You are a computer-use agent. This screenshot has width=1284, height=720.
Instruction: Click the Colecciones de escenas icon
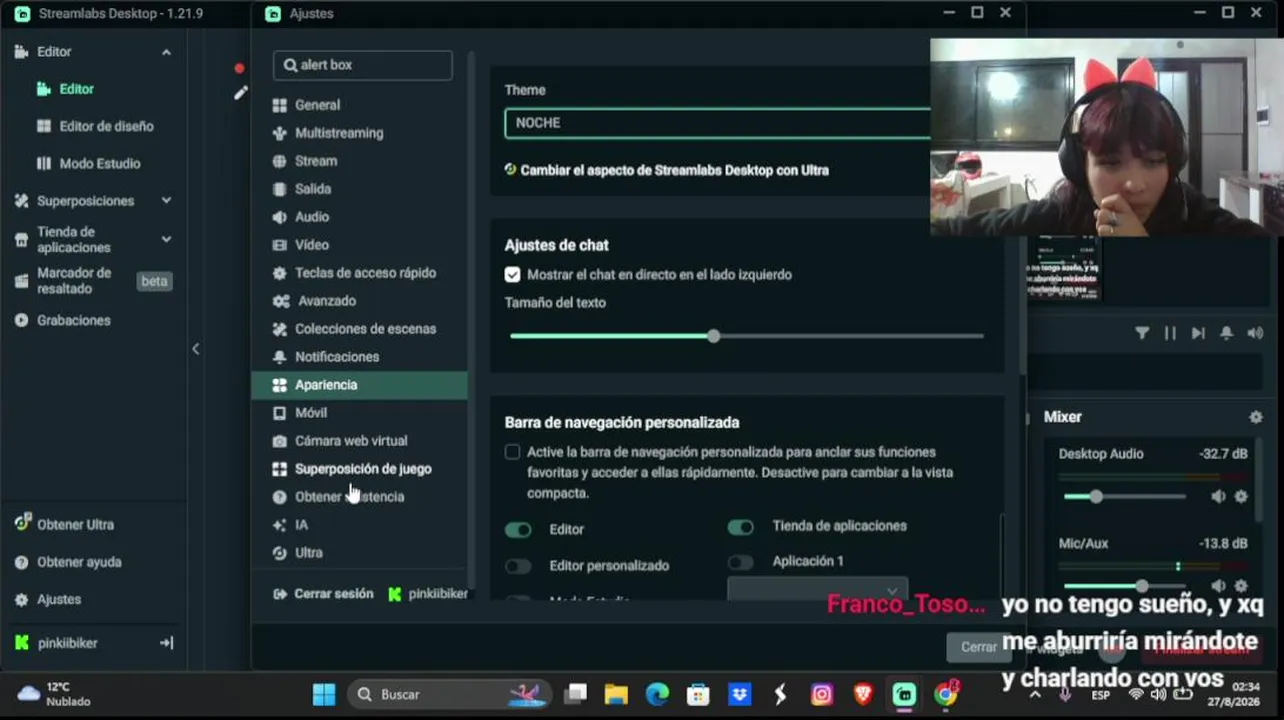[280, 329]
